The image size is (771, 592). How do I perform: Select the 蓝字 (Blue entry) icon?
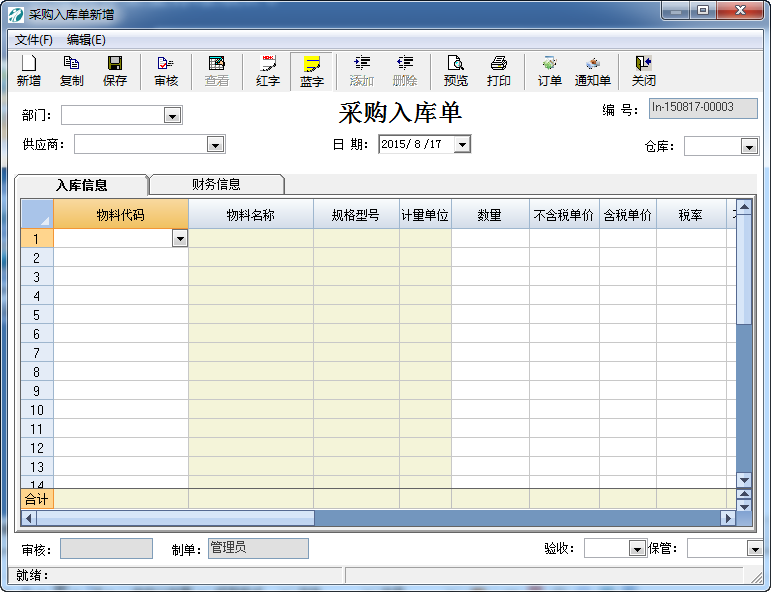pos(312,71)
